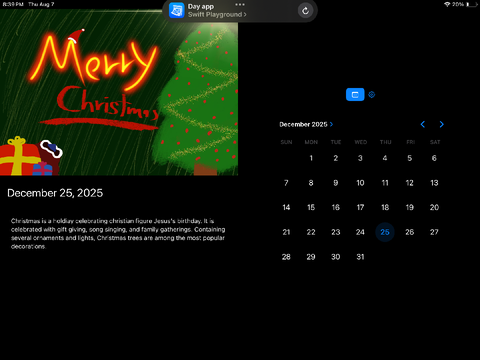Tap the Merry Christmas artwork image
480x360 pixels.
119,92
